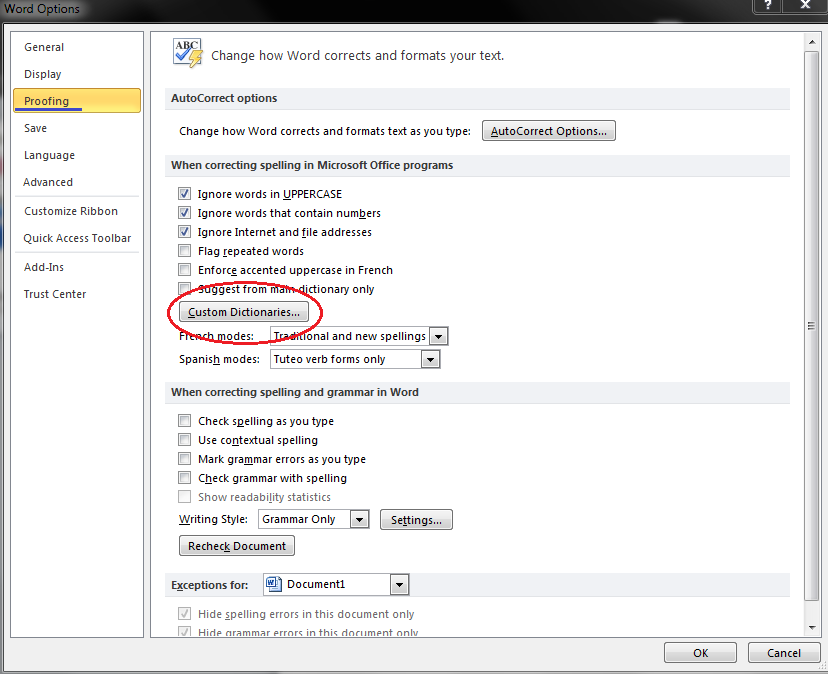This screenshot has height=674, width=828.
Task: Switch to the Advanced options category
Action: [48, 182]
